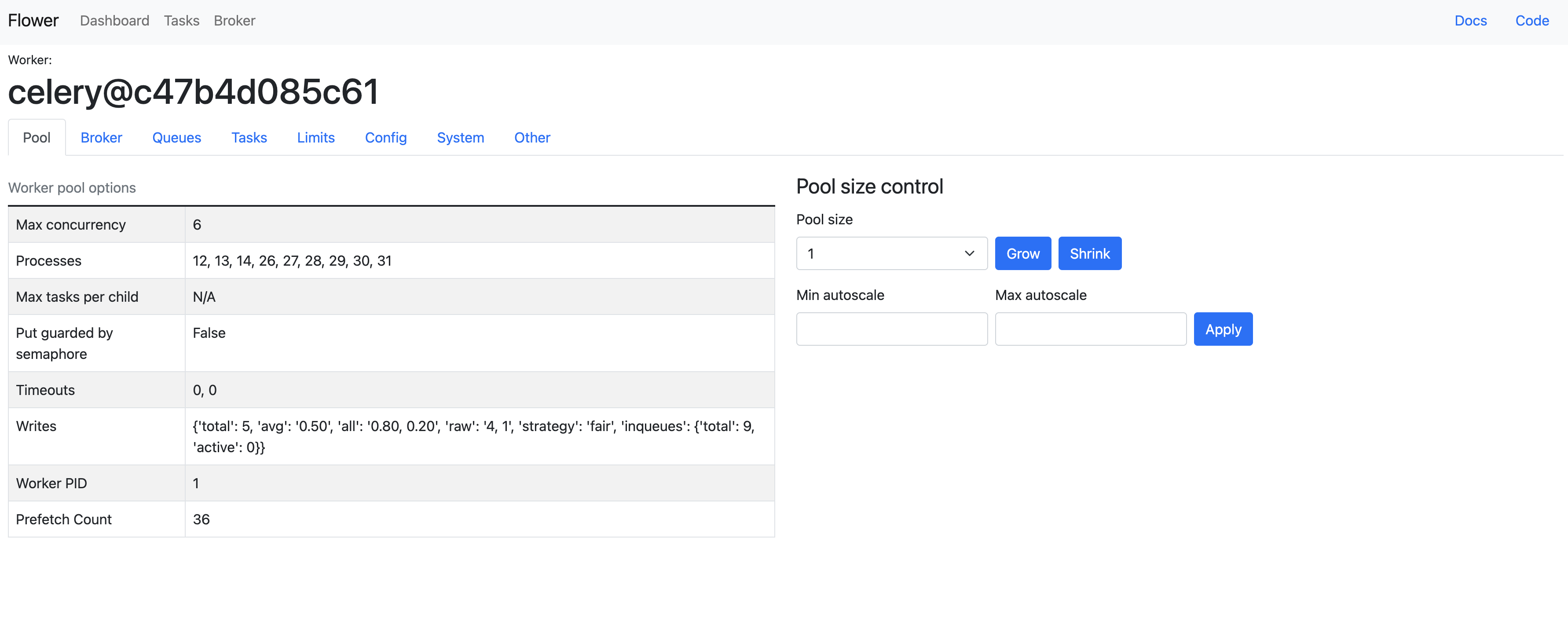The width and height of the screenshot is (1568, 629).
Task: Click the Shrink button
Action: click(x=1090, y=254)
